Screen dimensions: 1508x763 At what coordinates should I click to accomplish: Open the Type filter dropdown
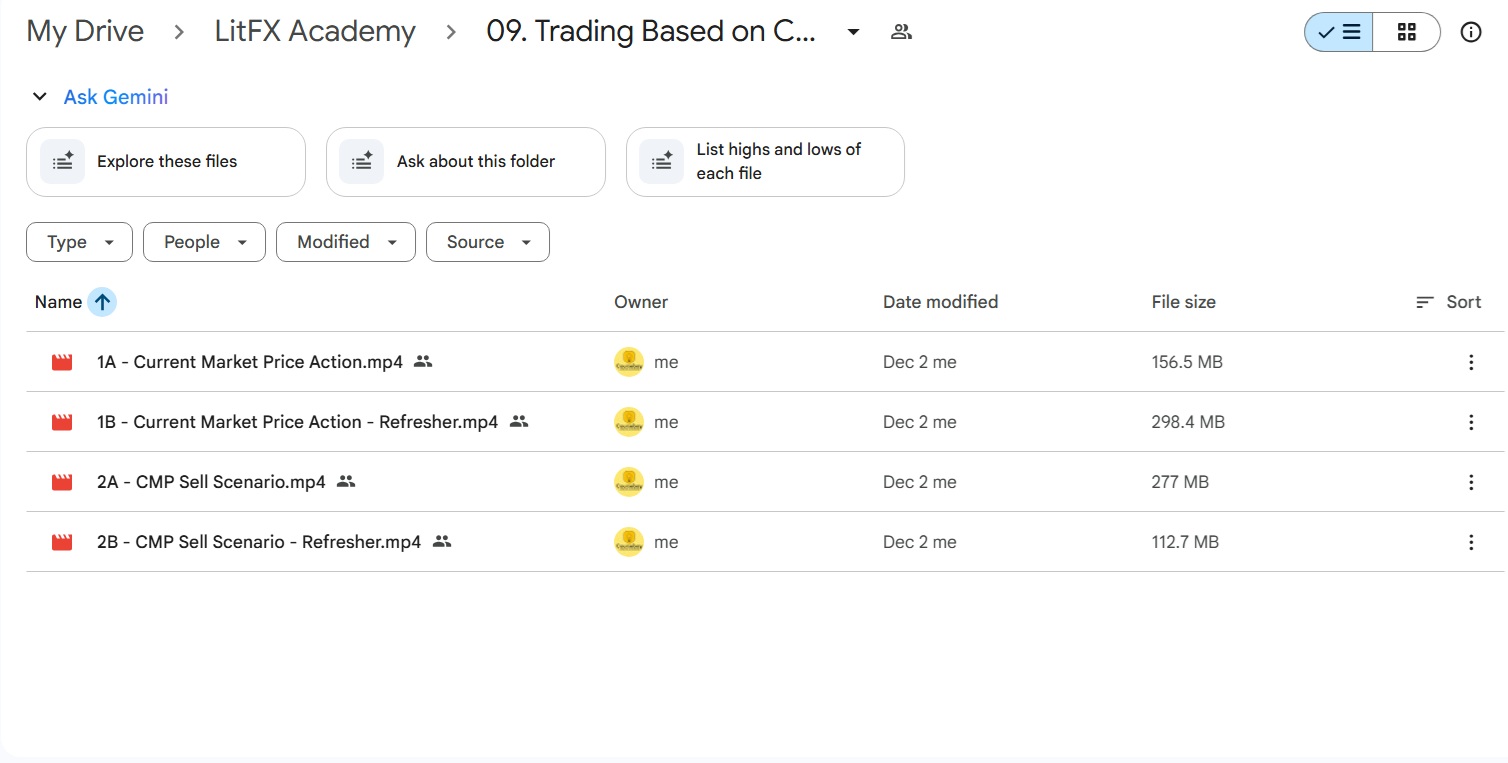coord(79,242)
